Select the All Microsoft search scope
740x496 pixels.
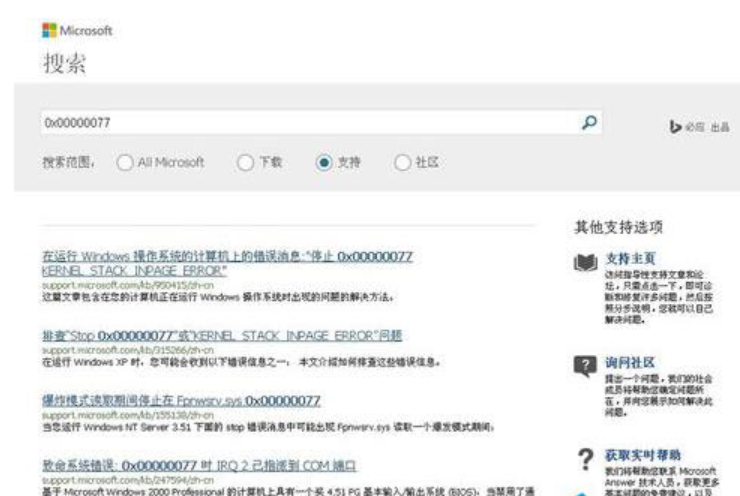coord(125,160)
